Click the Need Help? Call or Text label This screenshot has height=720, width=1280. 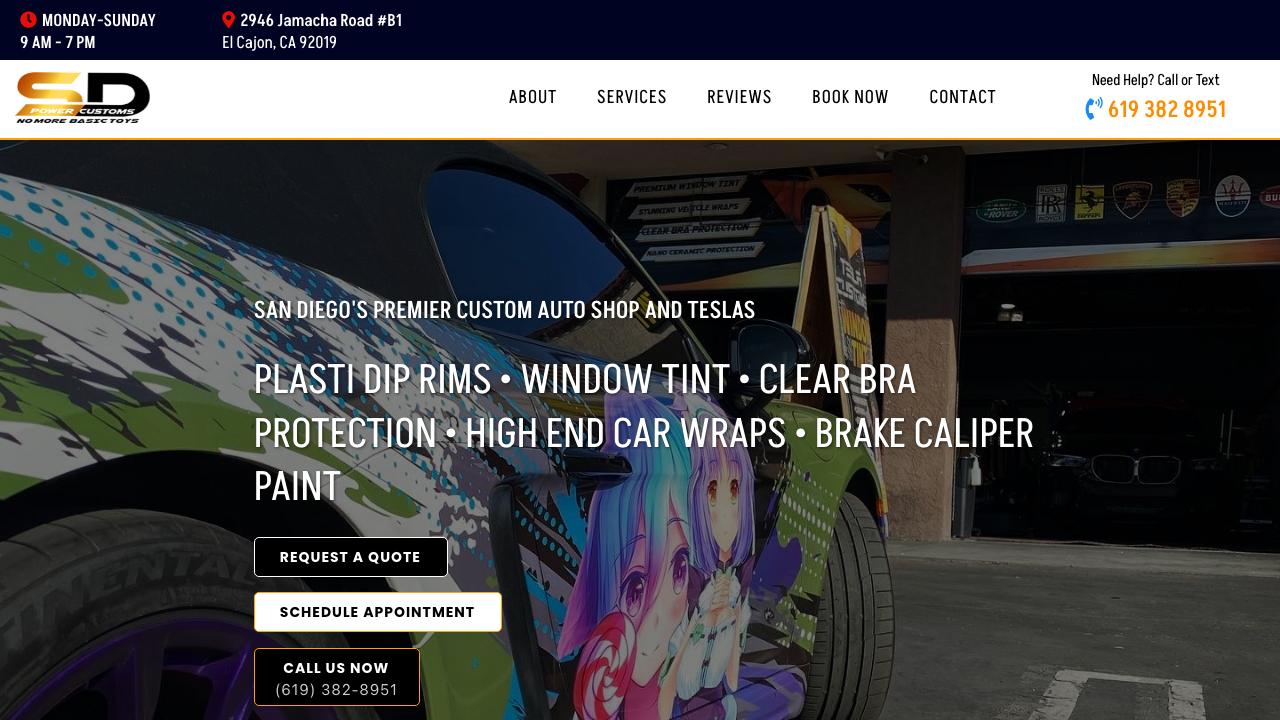1155,80
